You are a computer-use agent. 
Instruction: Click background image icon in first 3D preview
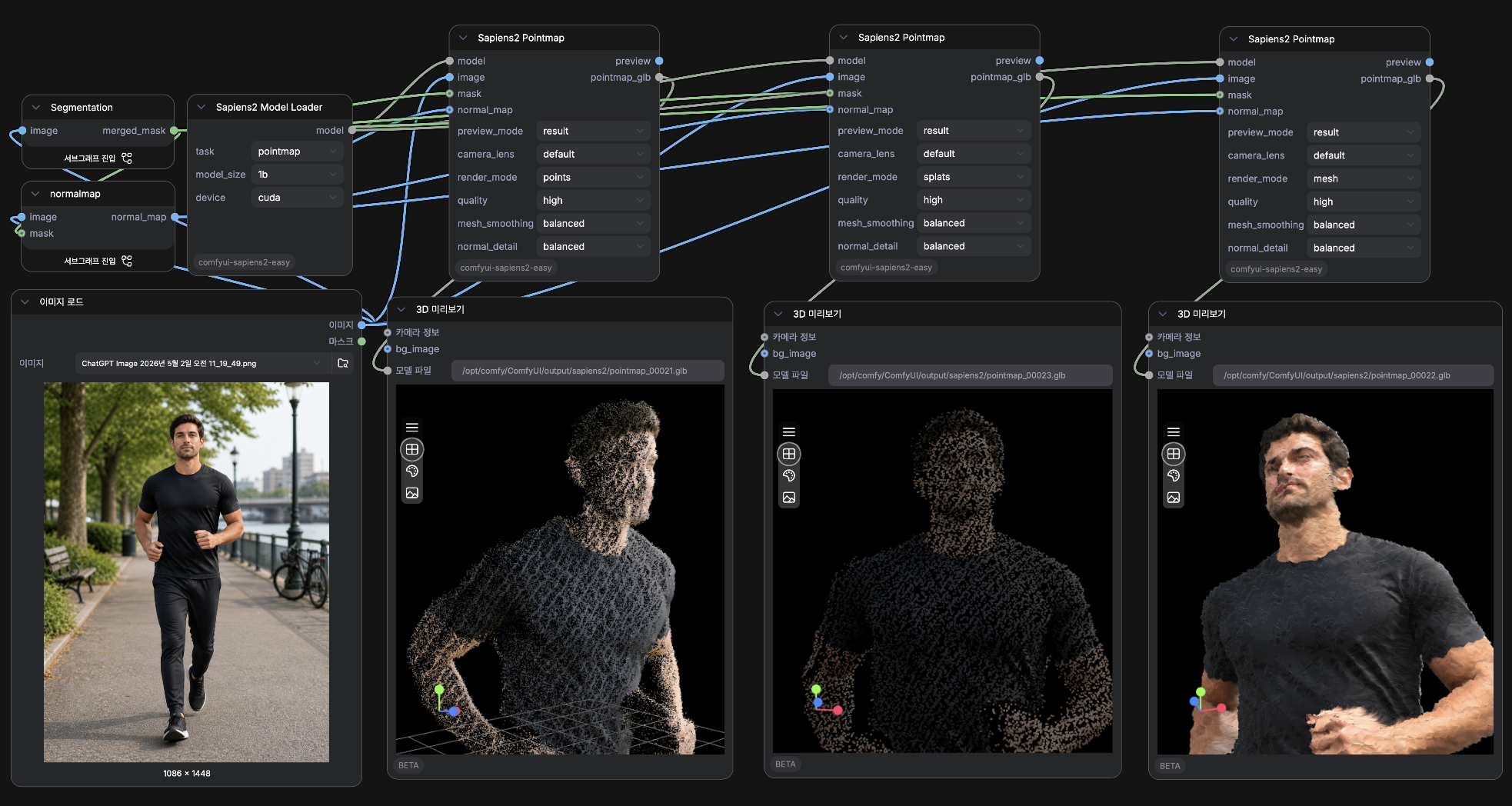click(x=412, y=493)
